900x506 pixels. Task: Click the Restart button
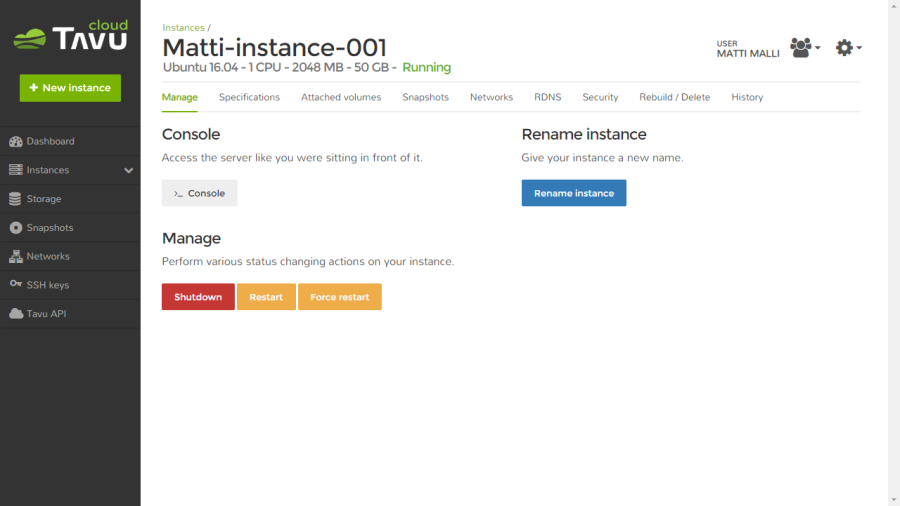[x=266, y=297]
